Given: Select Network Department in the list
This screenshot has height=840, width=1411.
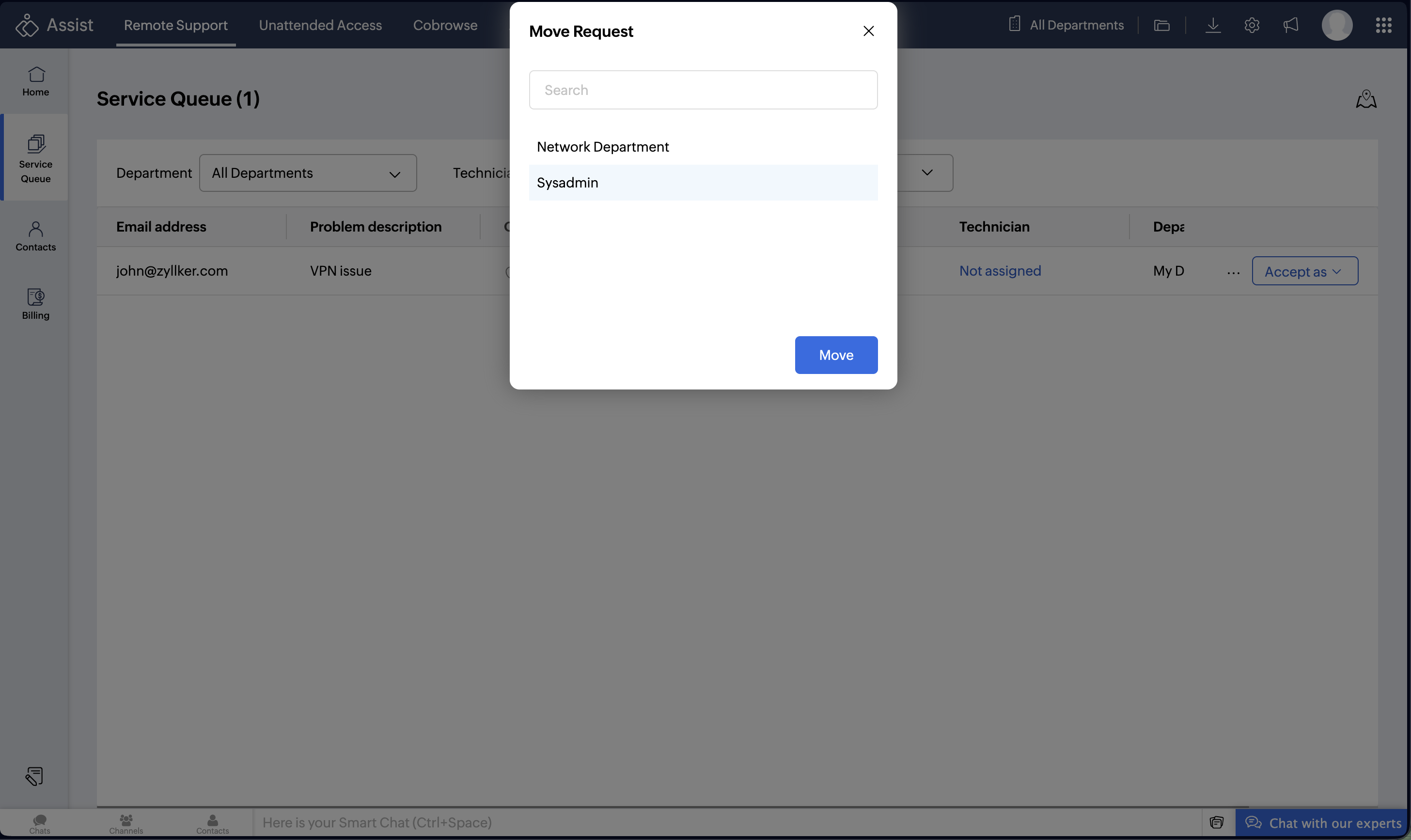Looking at the screenshot, I should click(x=603, y=147).
